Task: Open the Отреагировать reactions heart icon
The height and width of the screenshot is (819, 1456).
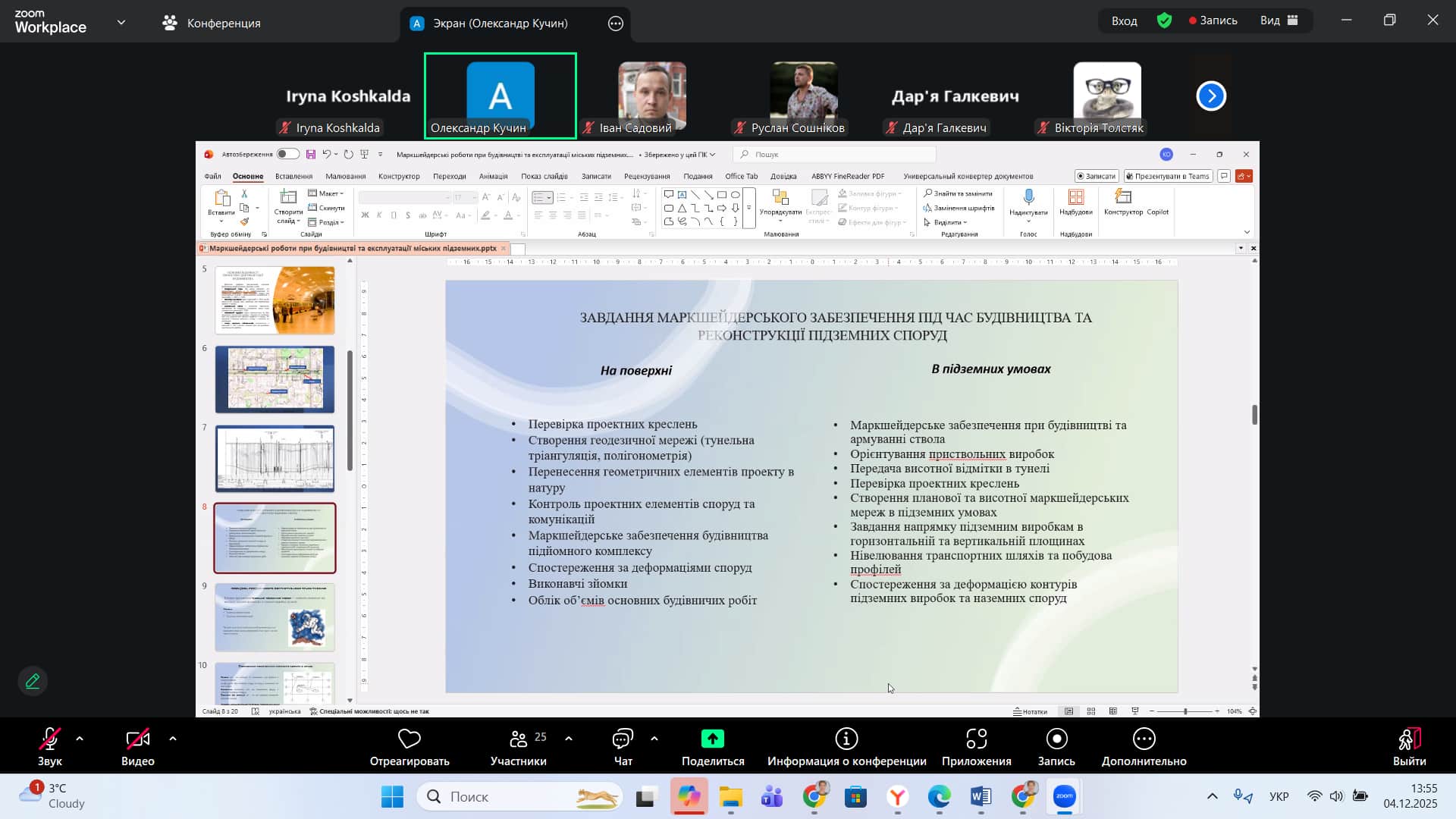Action: (409, 739)
